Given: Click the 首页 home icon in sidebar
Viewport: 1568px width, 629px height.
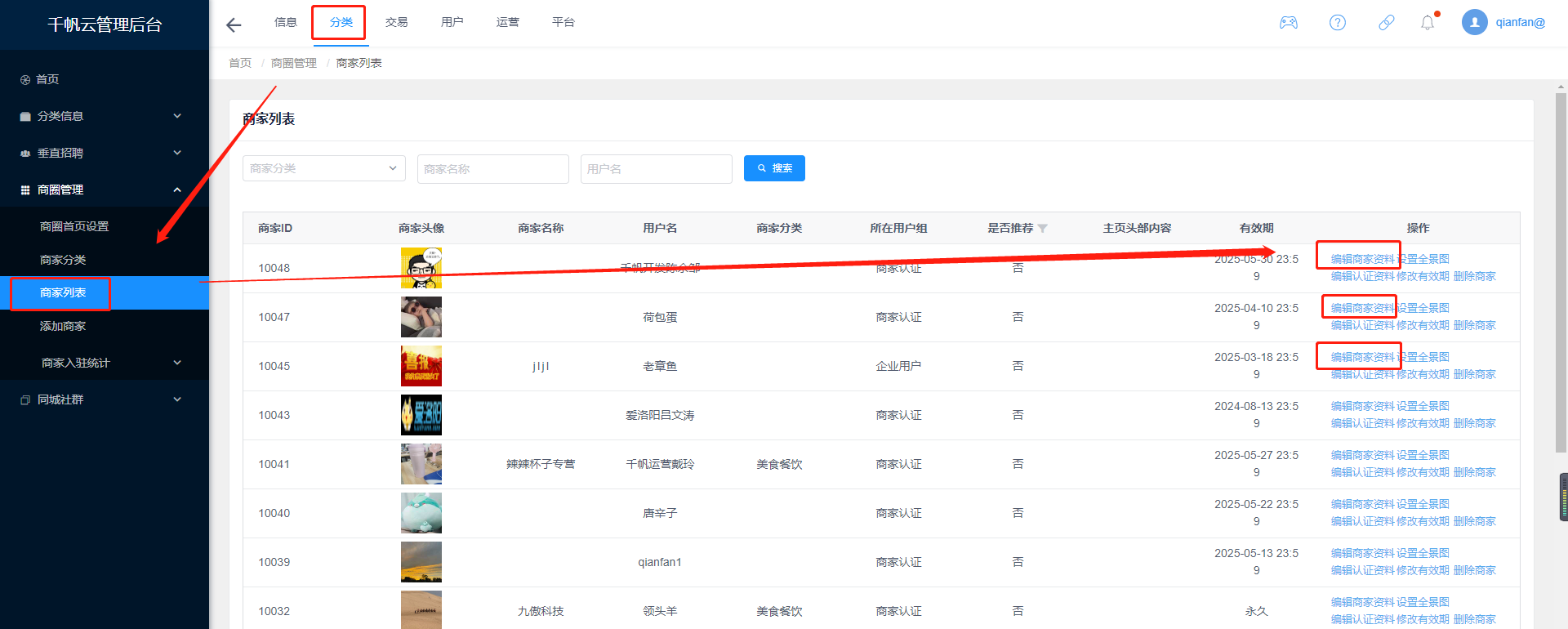Looking at the screenshot, I should 25,80.
